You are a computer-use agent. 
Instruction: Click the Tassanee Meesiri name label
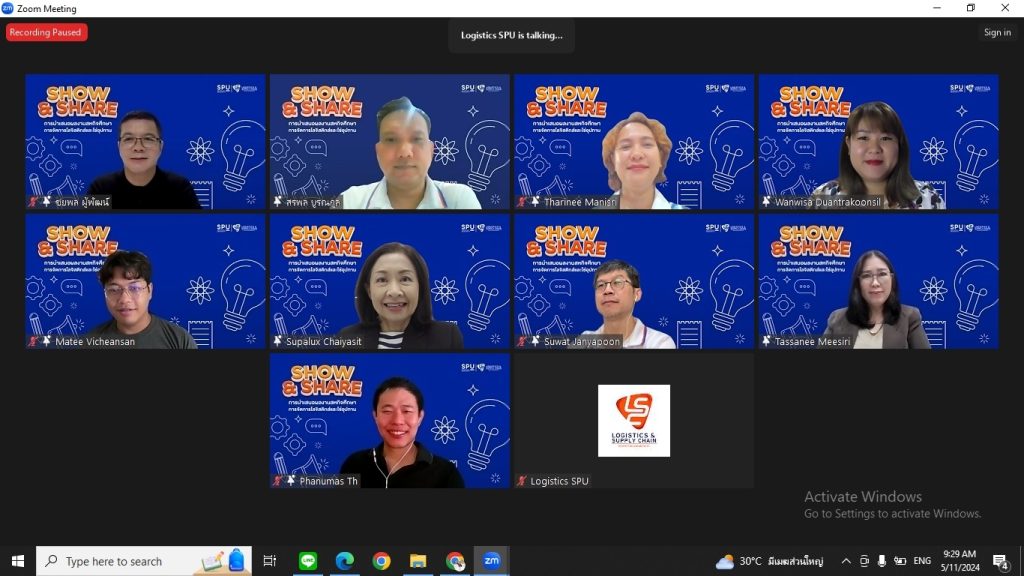812,342
